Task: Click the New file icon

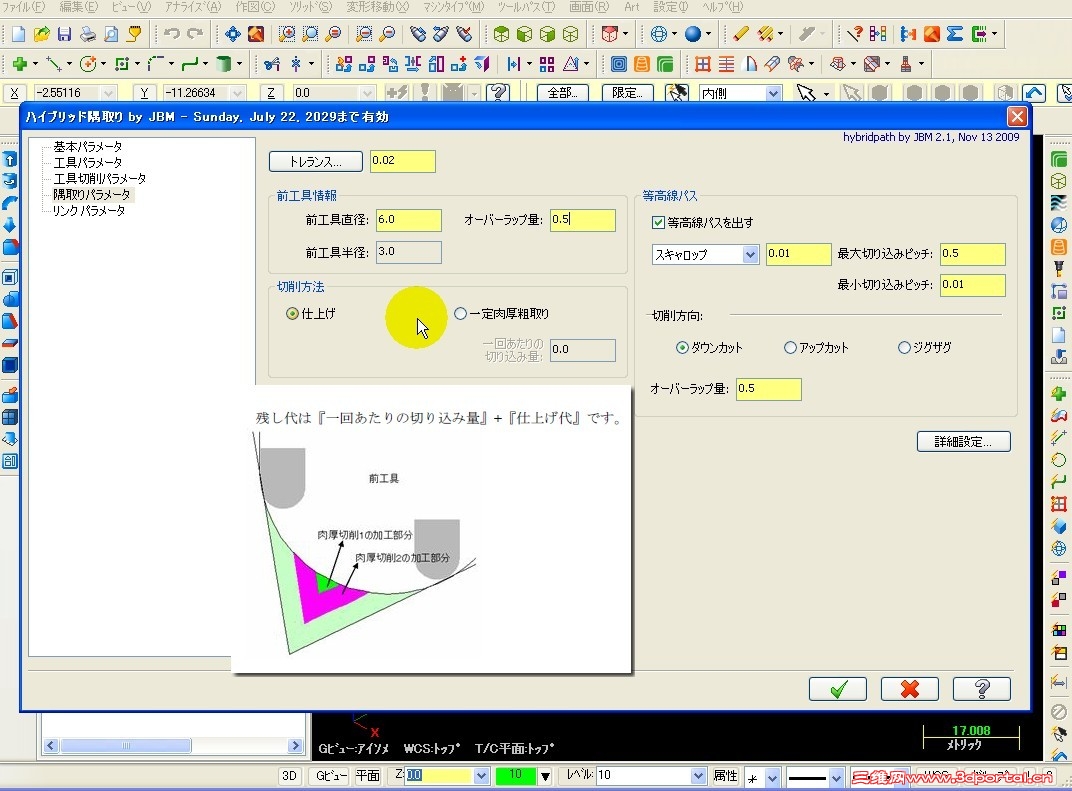Action: point(18,33)
